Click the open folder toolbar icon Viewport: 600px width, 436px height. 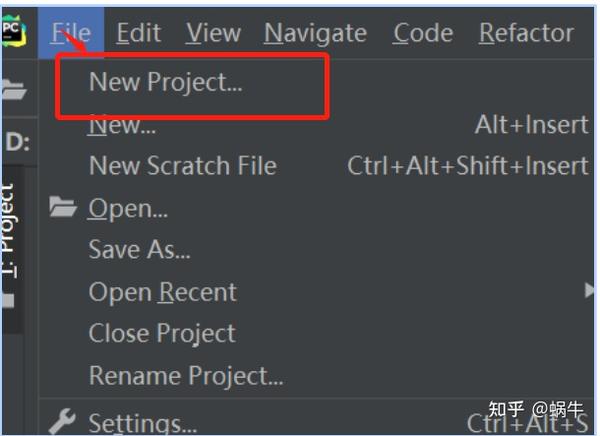point(14,89)
